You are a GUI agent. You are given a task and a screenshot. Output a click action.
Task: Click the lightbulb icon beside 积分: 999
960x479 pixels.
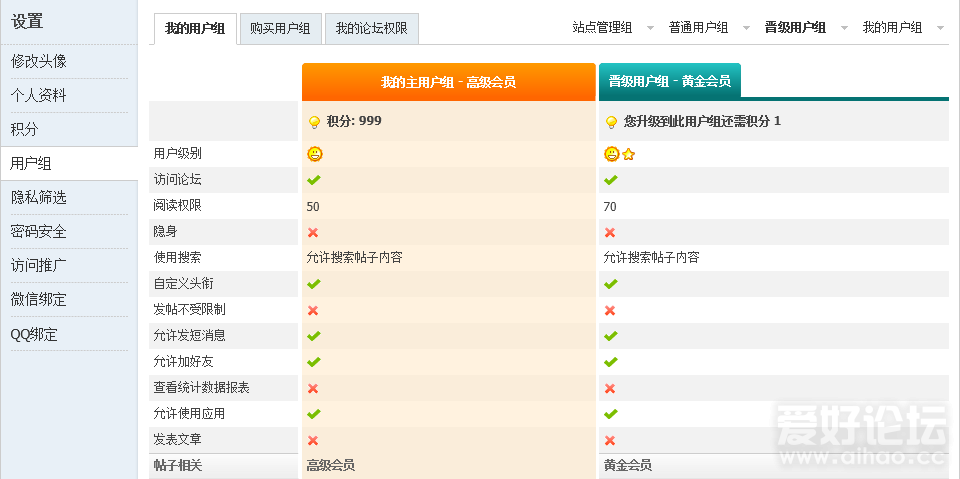[314, 122]
